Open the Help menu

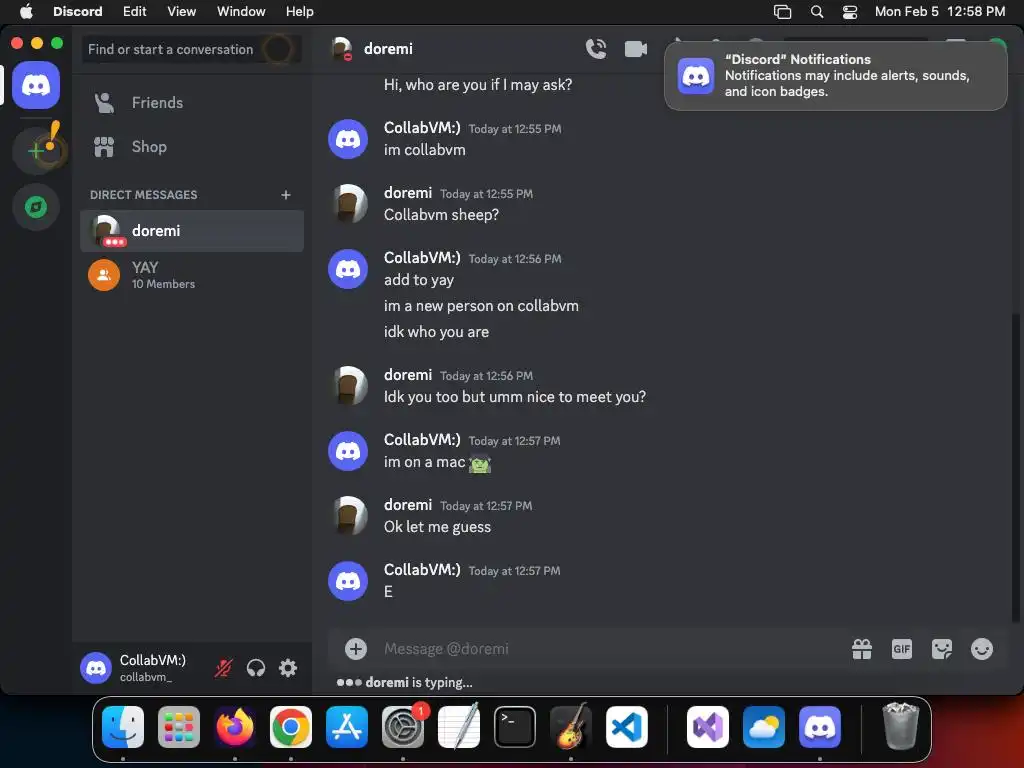pyautogui.click(x=300, y=11)
